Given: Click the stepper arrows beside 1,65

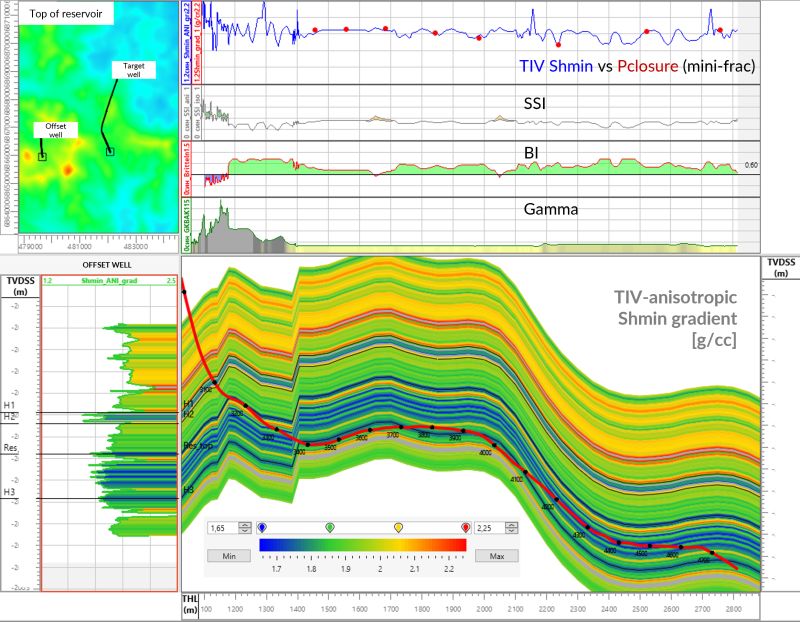Looking at the screenshot, I should (244, 527).
